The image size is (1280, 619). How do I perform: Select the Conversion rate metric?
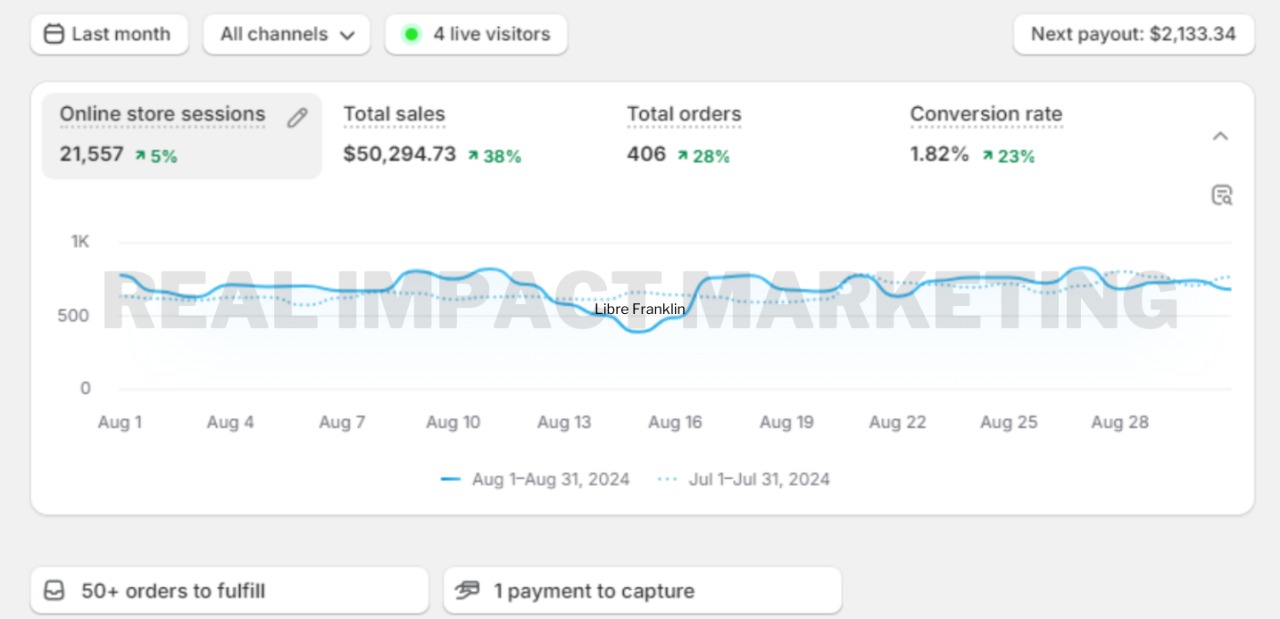coord(985,115)
